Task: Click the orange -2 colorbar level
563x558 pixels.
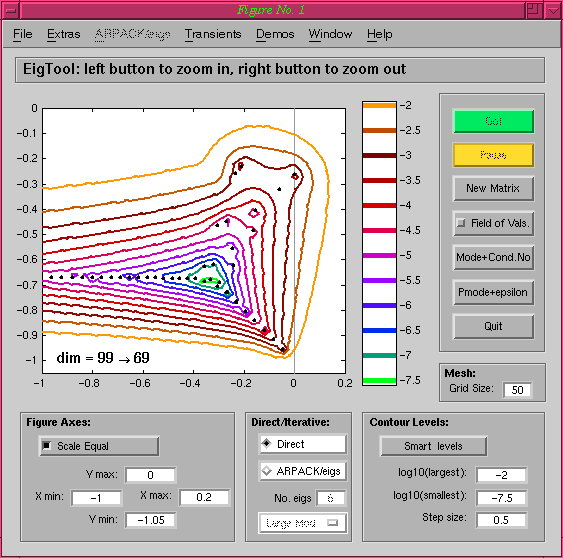Action: click(379, 105)
